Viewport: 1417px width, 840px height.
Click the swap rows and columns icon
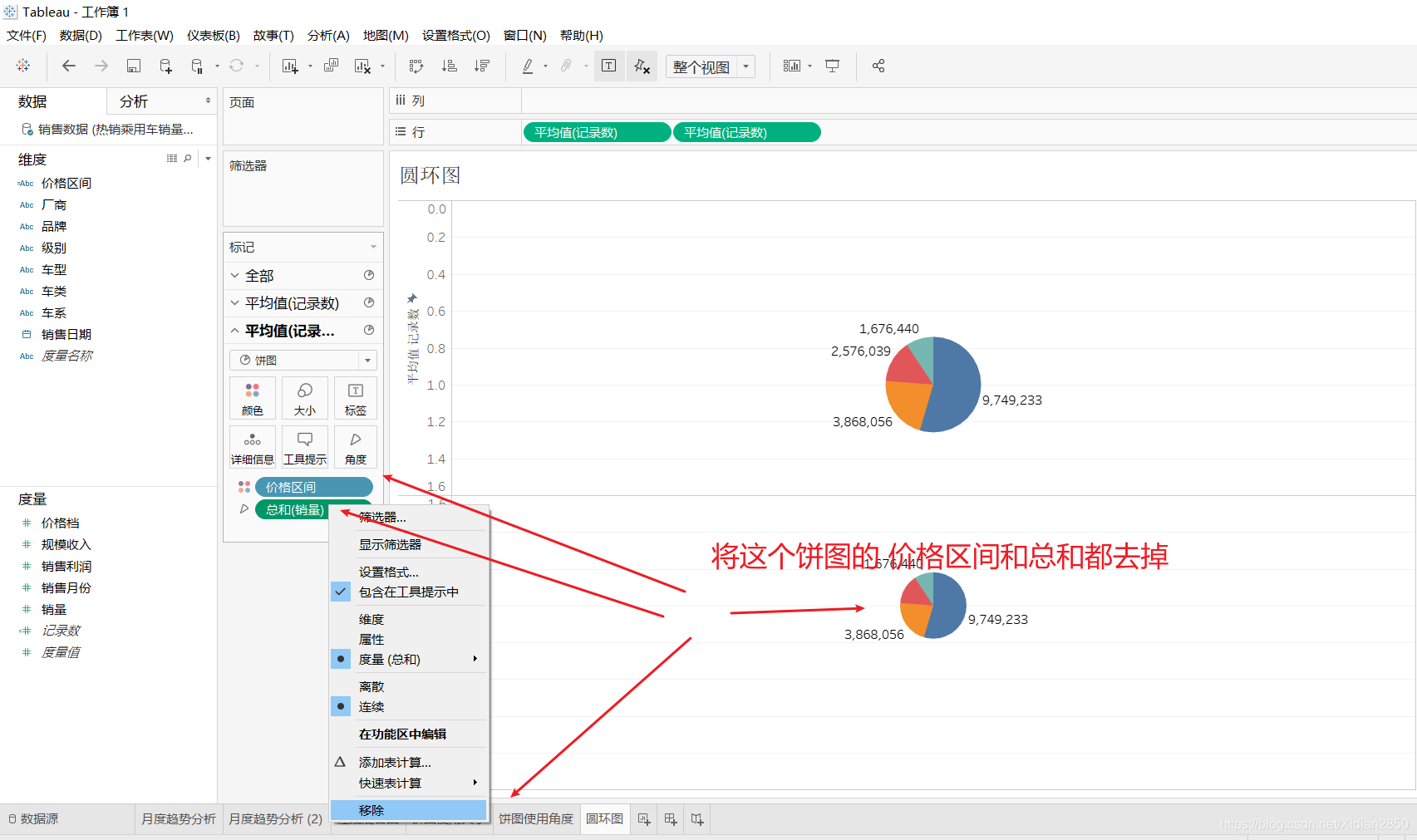coord(416,66)
